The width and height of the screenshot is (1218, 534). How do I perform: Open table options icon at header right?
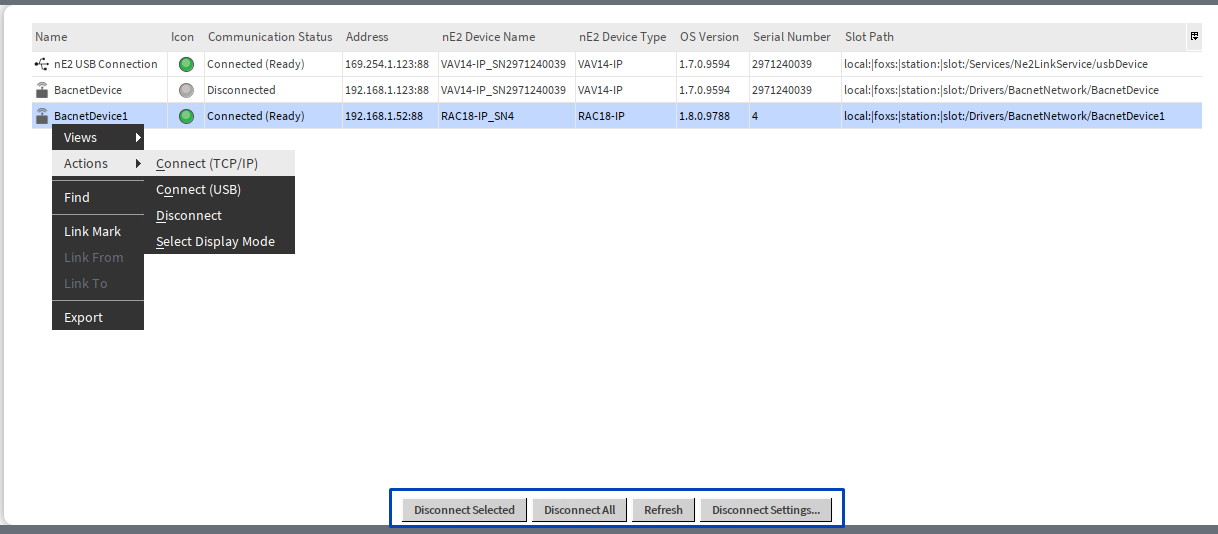pyautogui.click(x=1194, y=37)
